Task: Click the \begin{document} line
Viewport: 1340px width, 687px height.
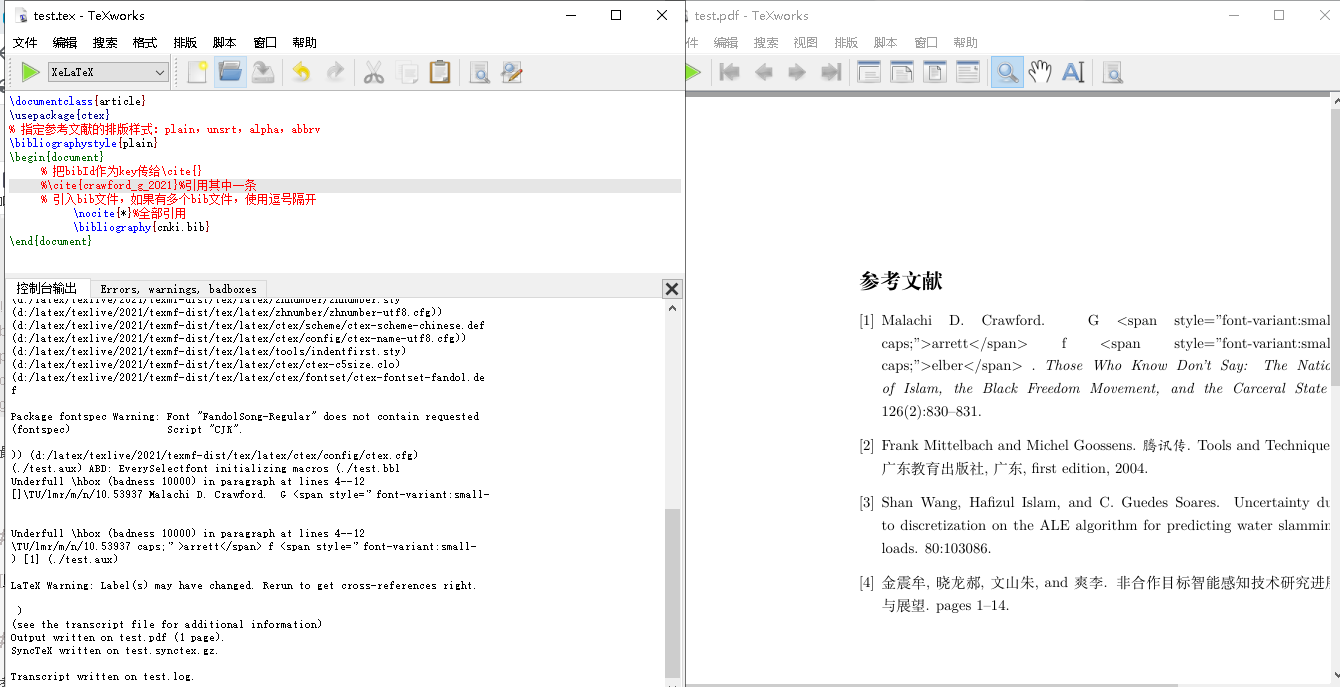Action: coord(57,157)
